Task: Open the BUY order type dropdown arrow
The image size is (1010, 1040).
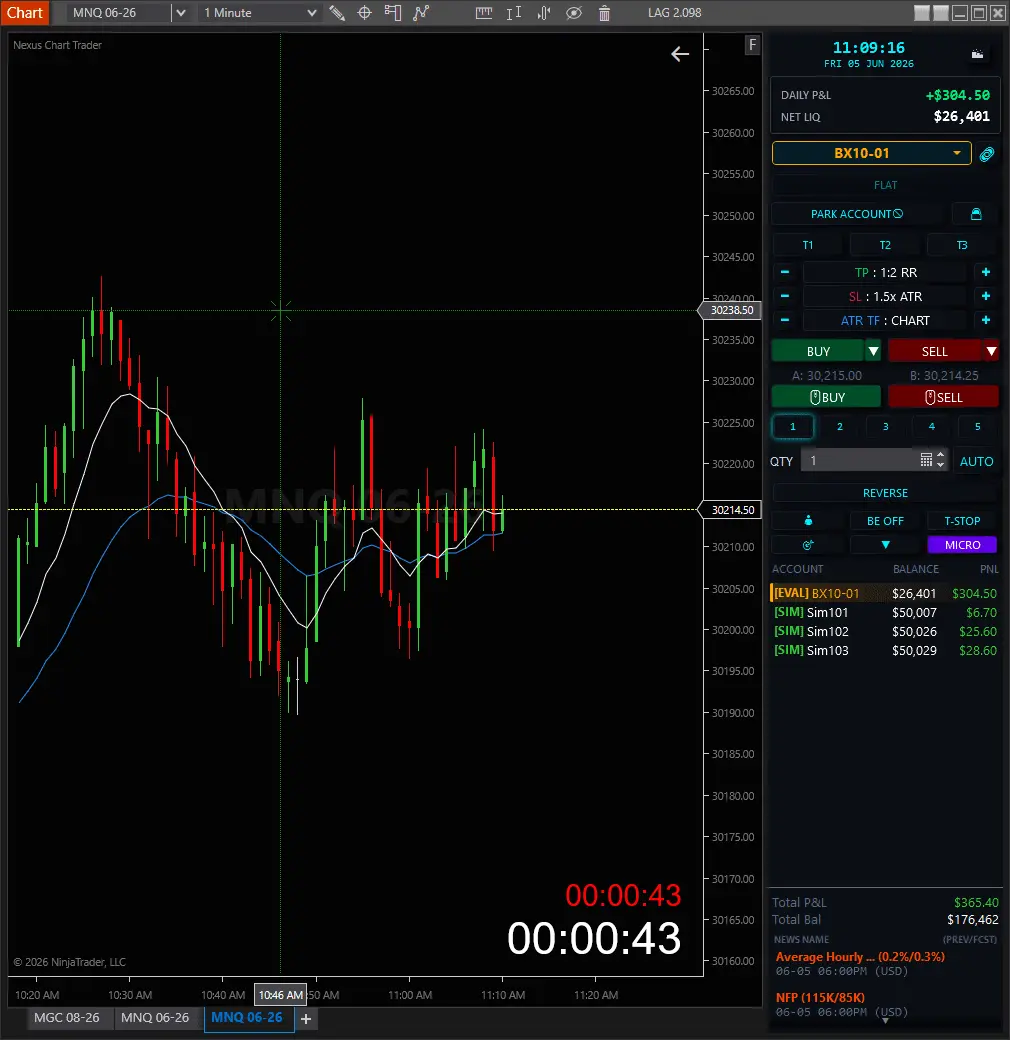Action: [x=873, y=351]
